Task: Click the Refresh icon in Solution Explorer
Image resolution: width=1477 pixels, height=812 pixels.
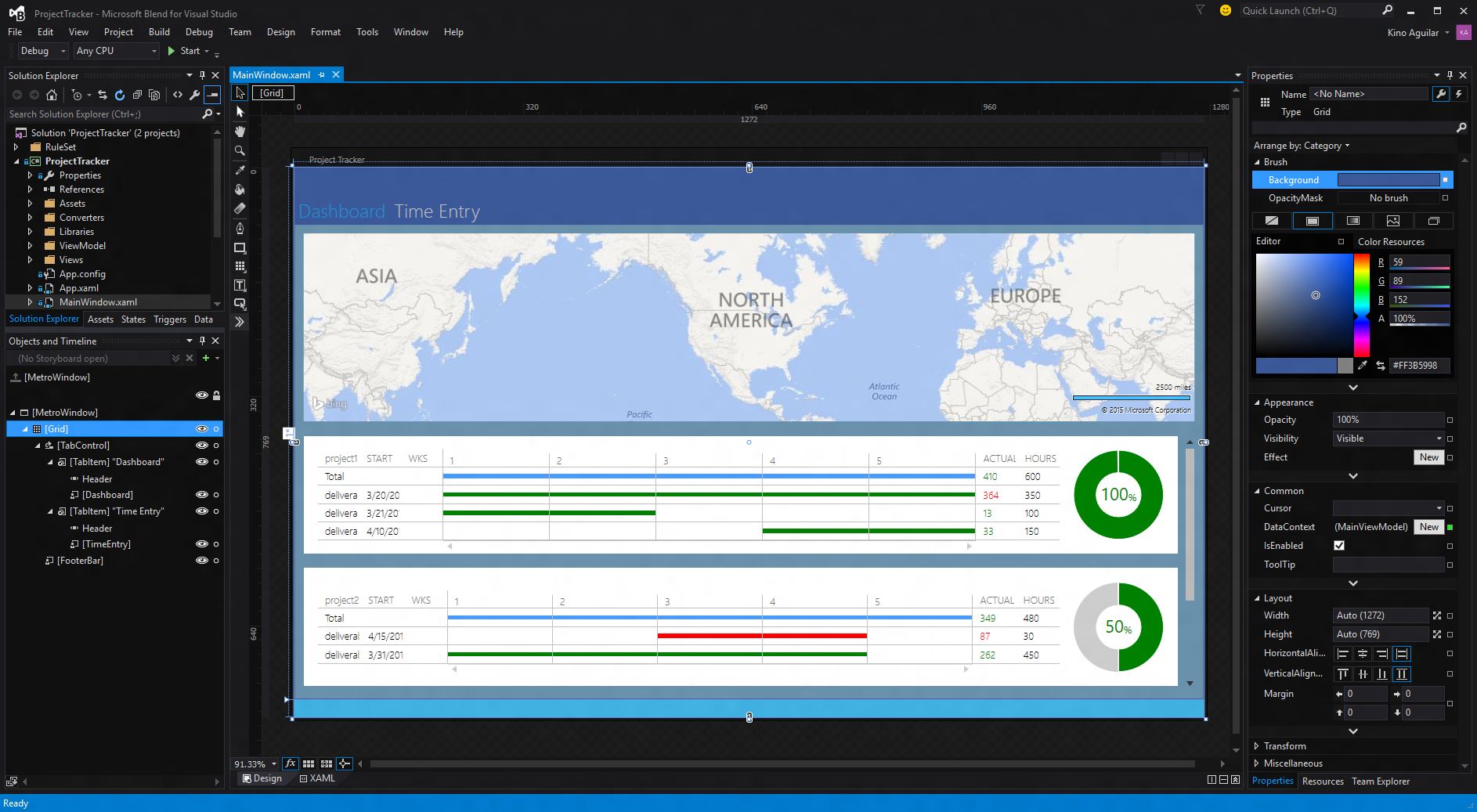Action: pyautogui.click(x=119, y=95)
